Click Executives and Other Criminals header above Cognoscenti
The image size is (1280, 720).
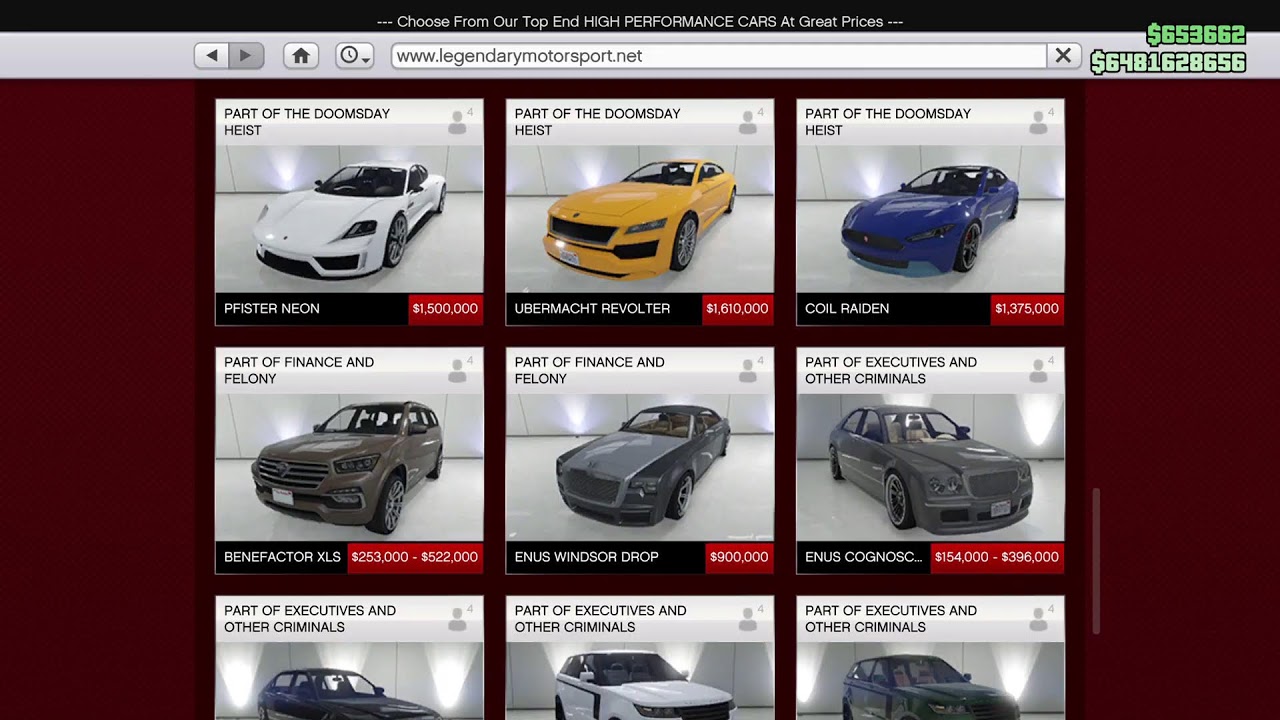pyautogui.click(x=891, y=370)
